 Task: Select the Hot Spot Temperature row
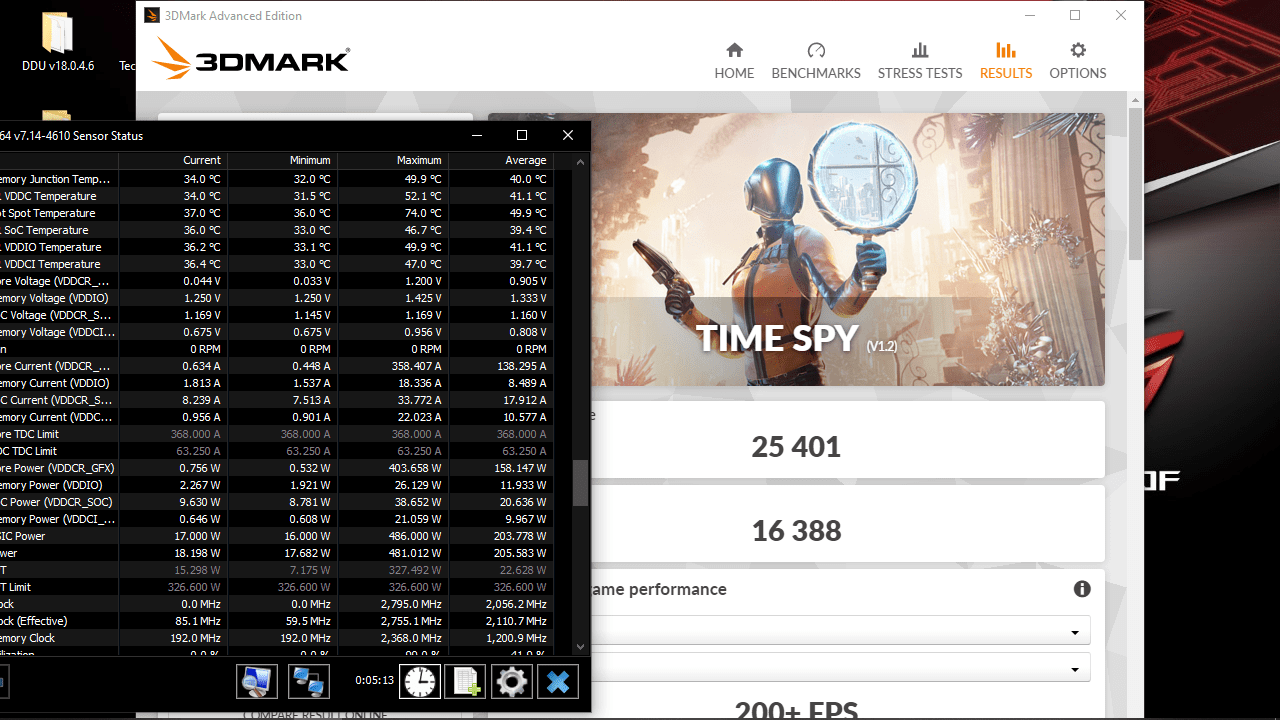click(x=276, y=213)
